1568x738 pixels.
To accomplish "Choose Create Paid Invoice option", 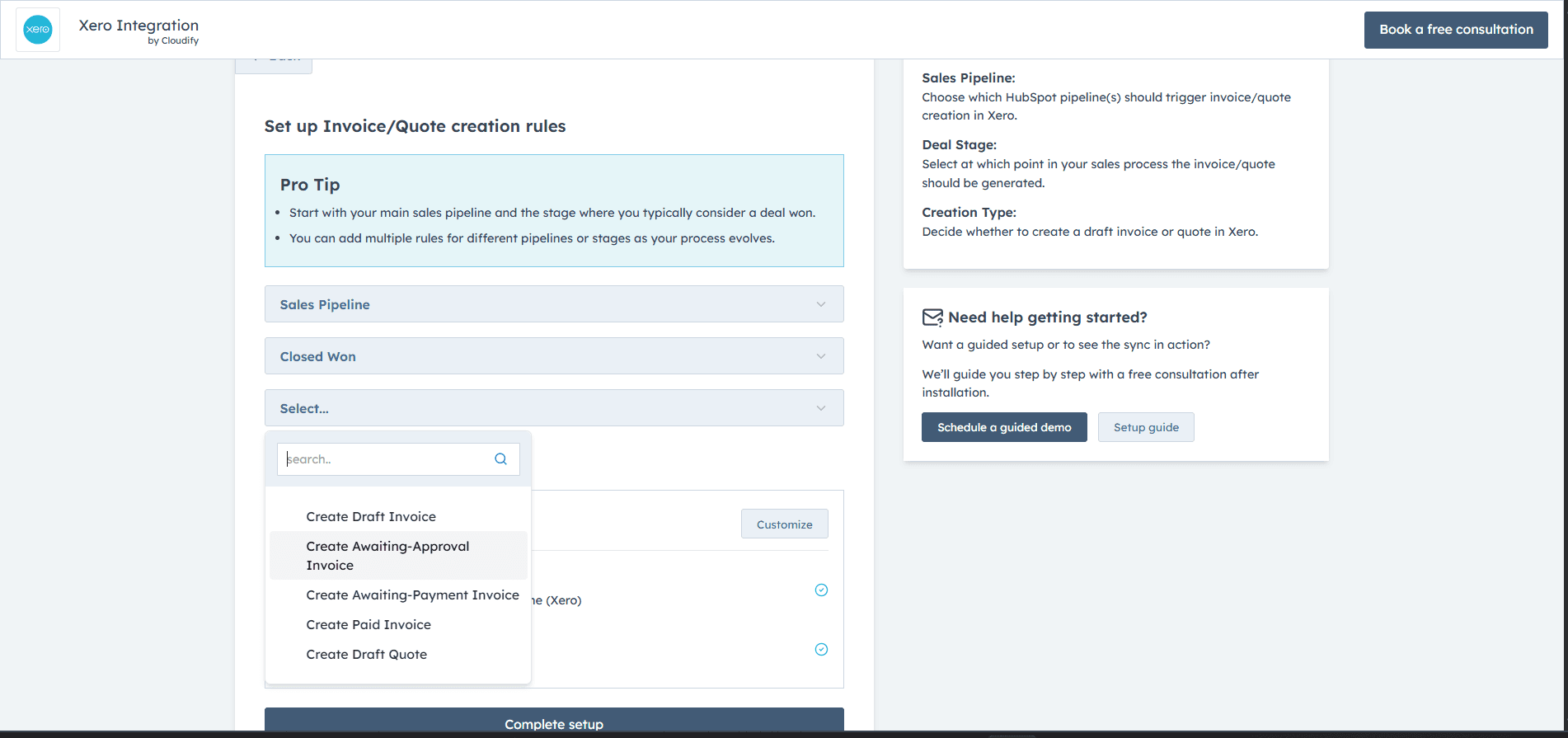I will 398,625.
